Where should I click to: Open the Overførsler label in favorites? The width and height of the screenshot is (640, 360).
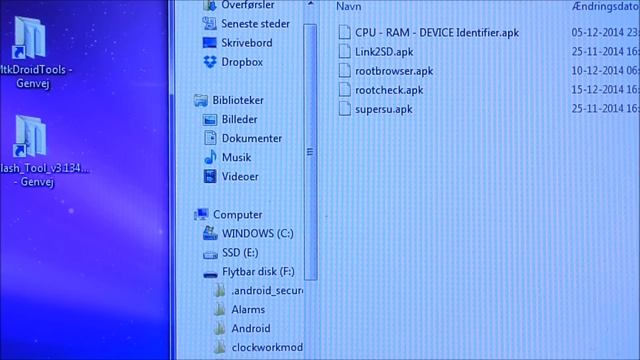coord(248,5)
